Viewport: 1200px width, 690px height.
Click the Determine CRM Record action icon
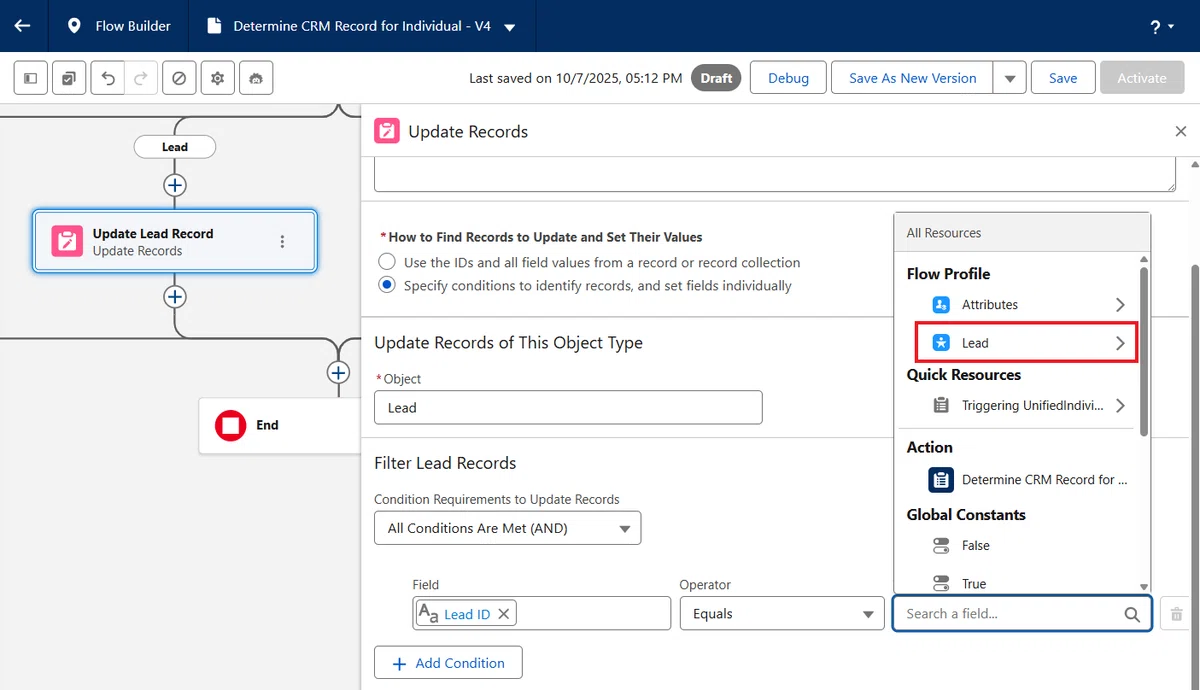941,480
